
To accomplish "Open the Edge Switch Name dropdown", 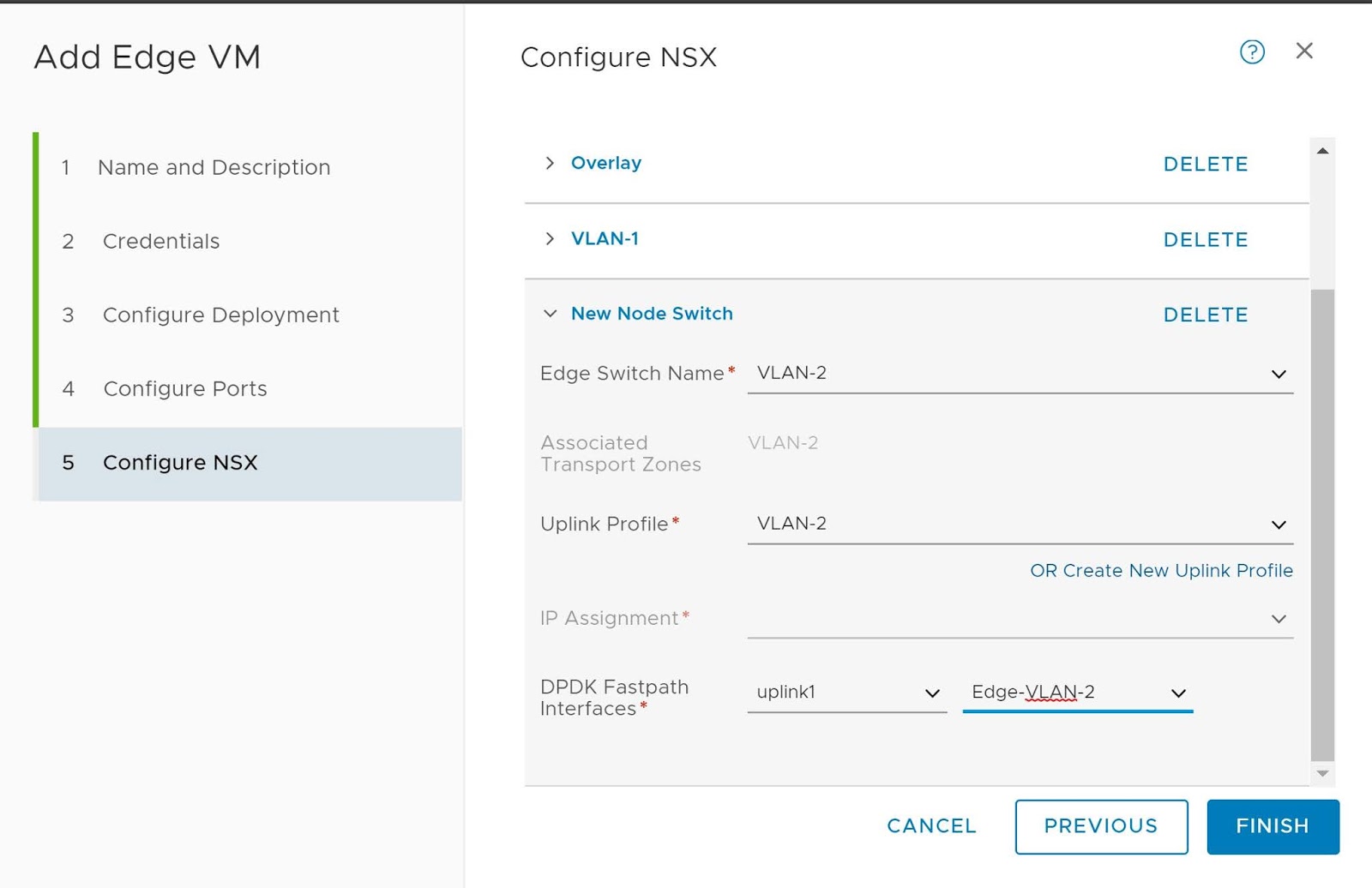I will (x=1020, y=374).
